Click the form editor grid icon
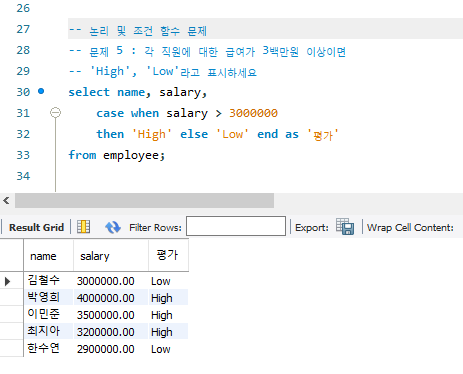The image size is (463, 374). click(83, 227)
